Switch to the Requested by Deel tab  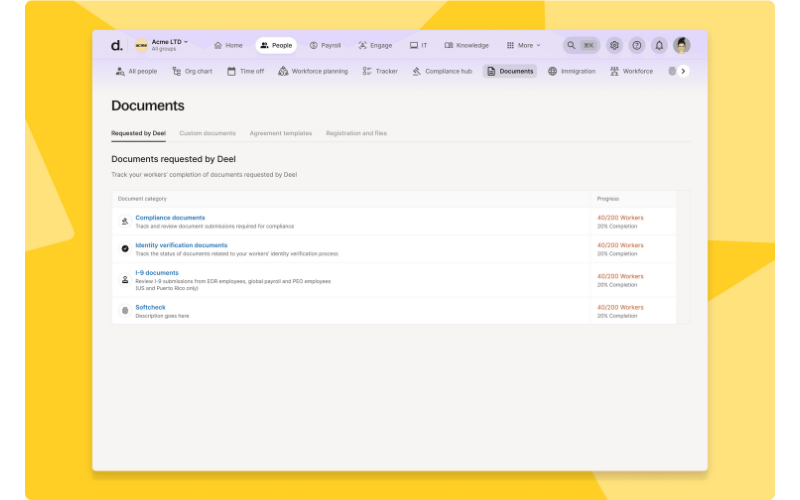coord(138,133)
